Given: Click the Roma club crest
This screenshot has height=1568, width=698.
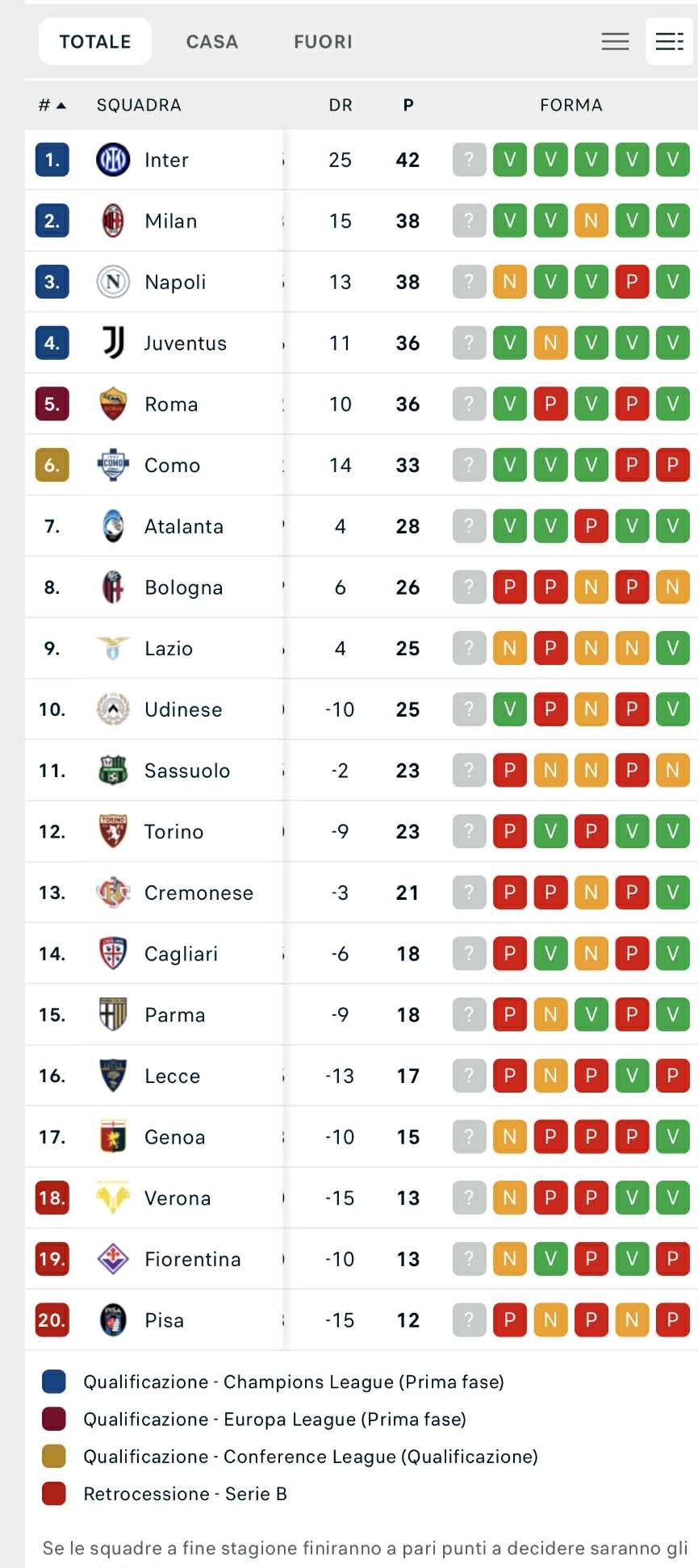Looking at the screenshot, I should (x=113, y=404).
